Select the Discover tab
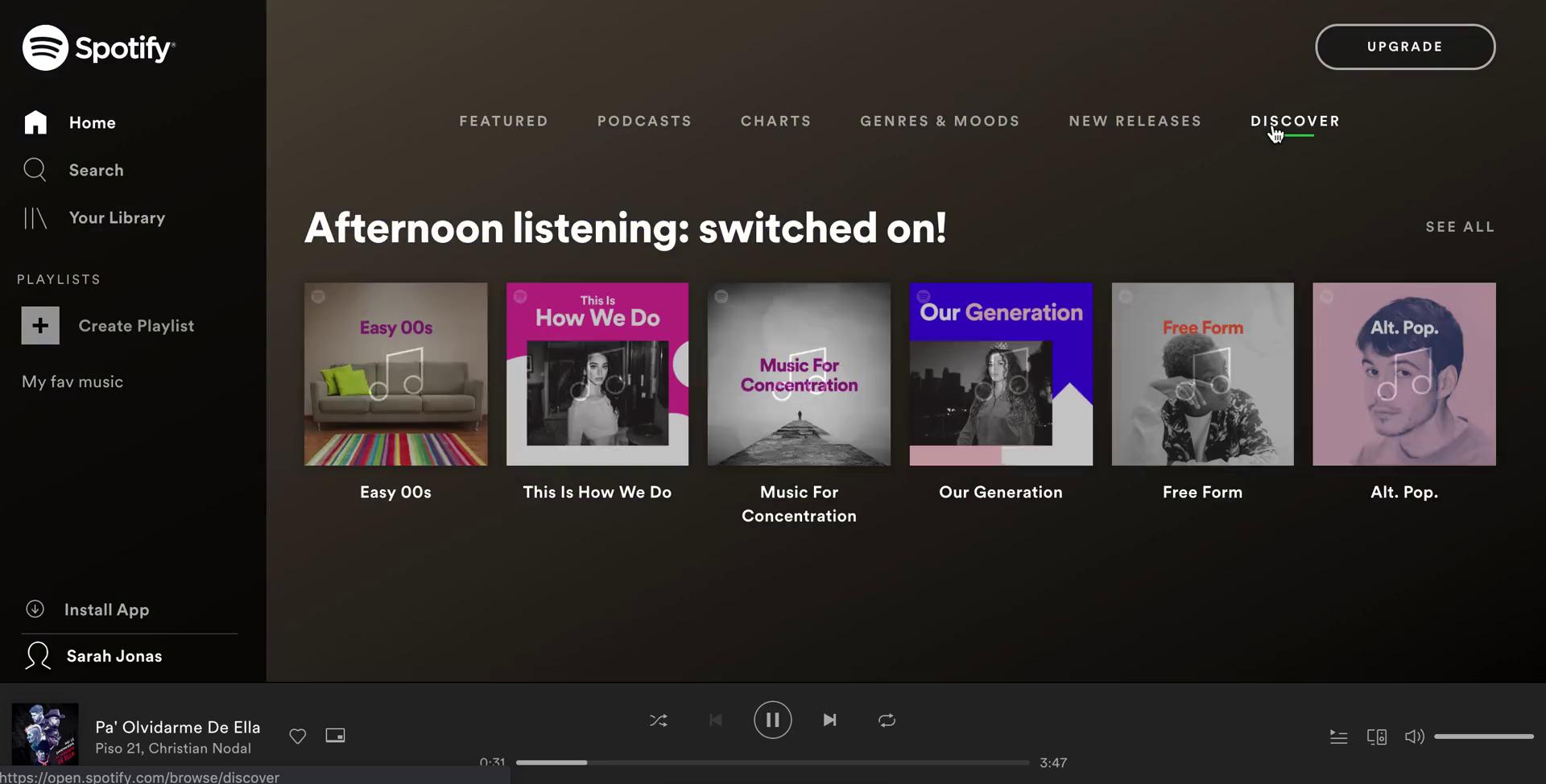 click(x=1296, y=121)
